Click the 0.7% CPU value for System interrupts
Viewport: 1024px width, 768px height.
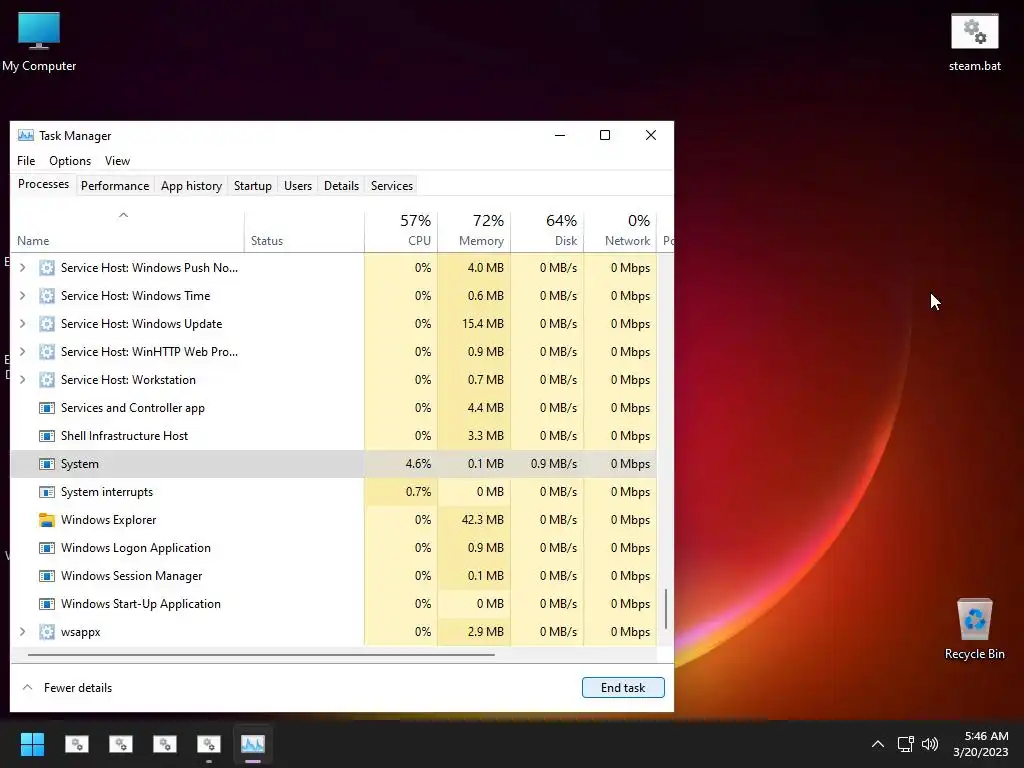click(418, 492)
